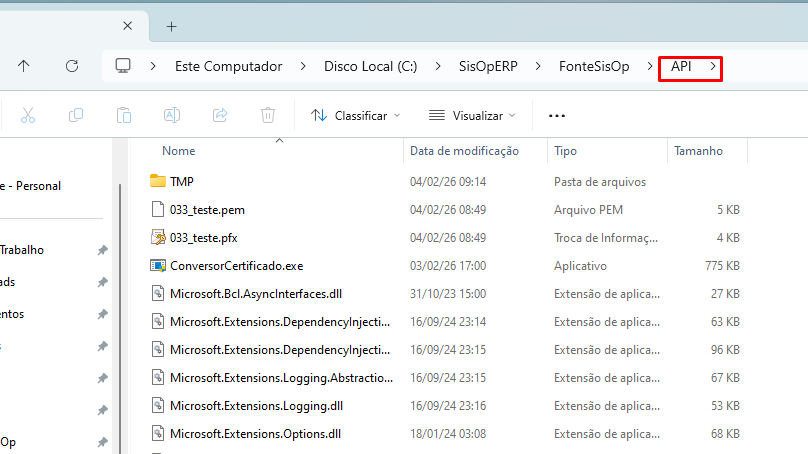Sort by Data de modificação column
This screenshot has height=454, width=808.
464,151
